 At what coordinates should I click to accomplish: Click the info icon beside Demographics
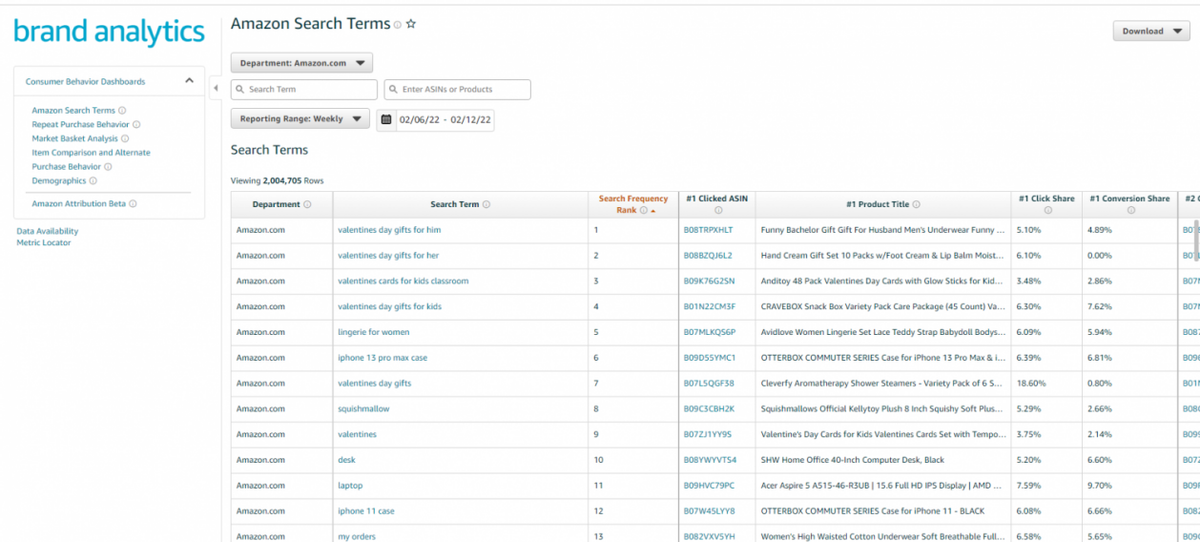tap(93, 181)
